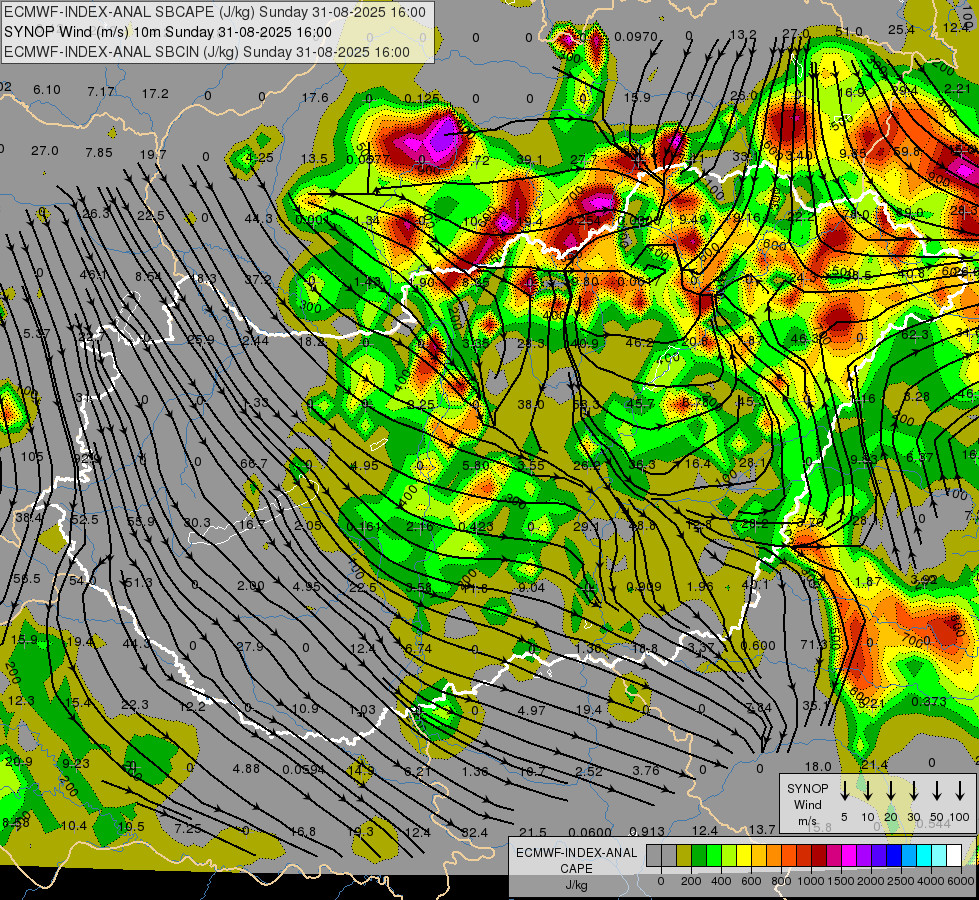The image size is (979, 900).
Task: Click the 2500 tick label on CAPE legend
Action: pos(900,881)
